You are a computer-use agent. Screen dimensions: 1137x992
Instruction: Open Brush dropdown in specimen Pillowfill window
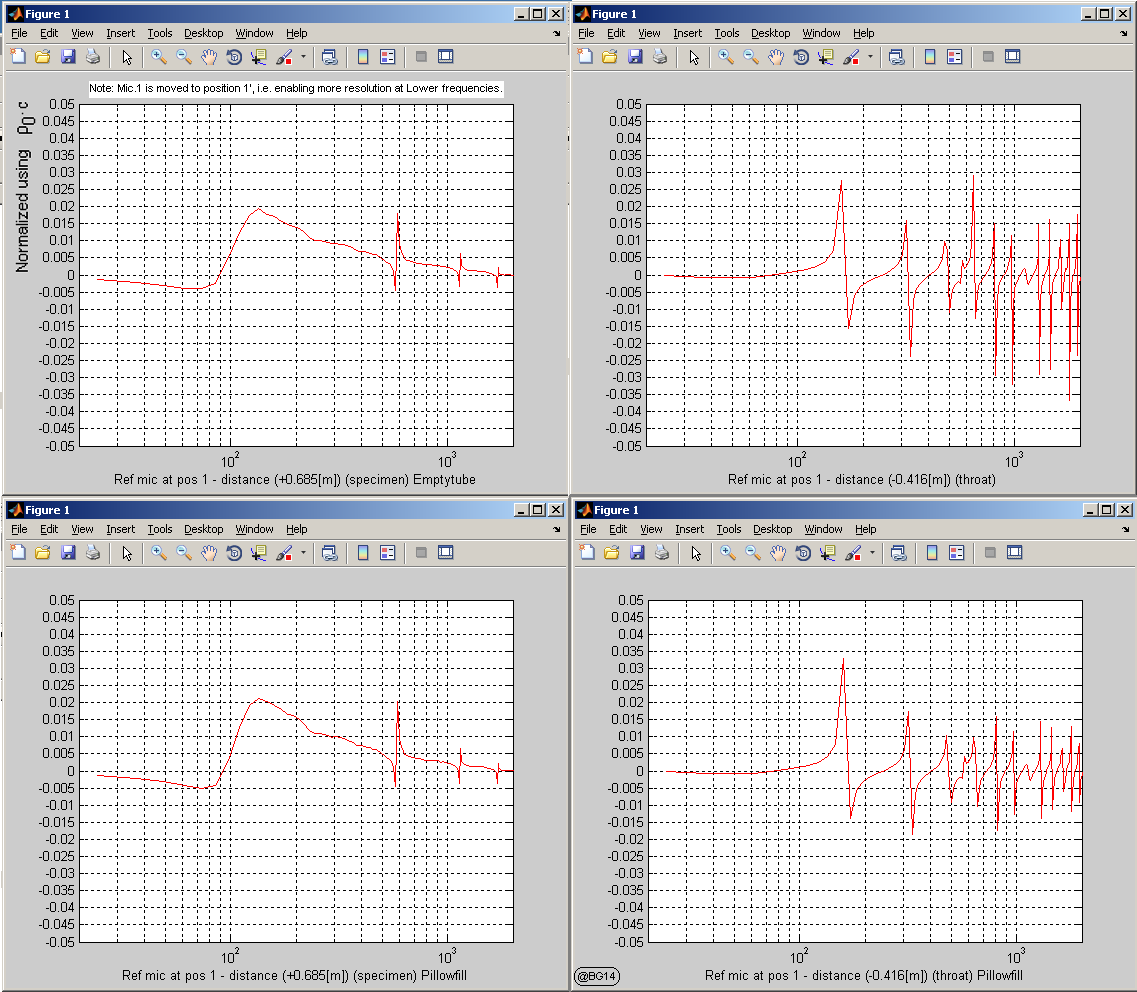coord(303,553)
